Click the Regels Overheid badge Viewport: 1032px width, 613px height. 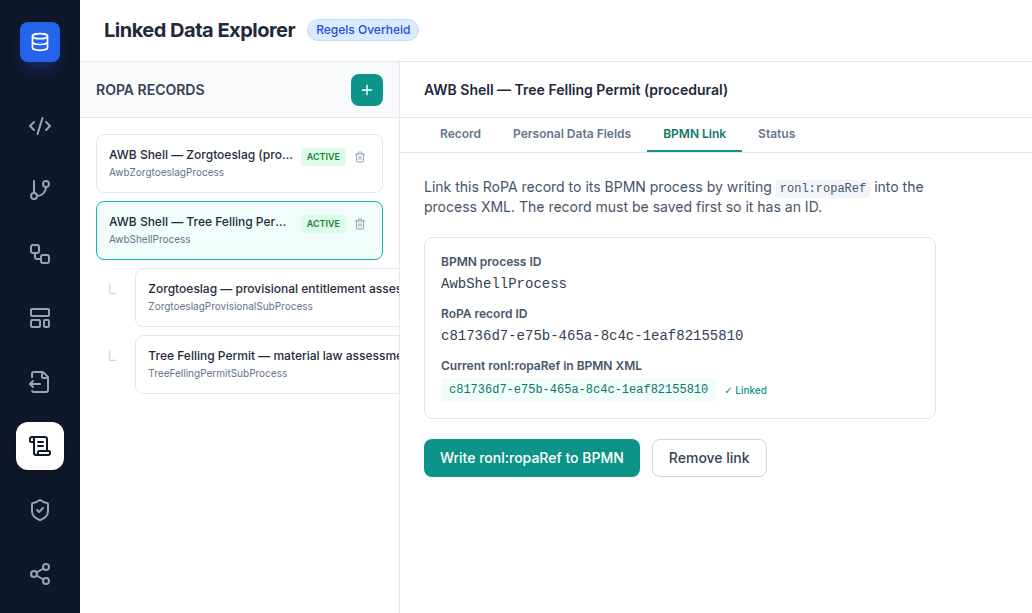pos(363,30)
